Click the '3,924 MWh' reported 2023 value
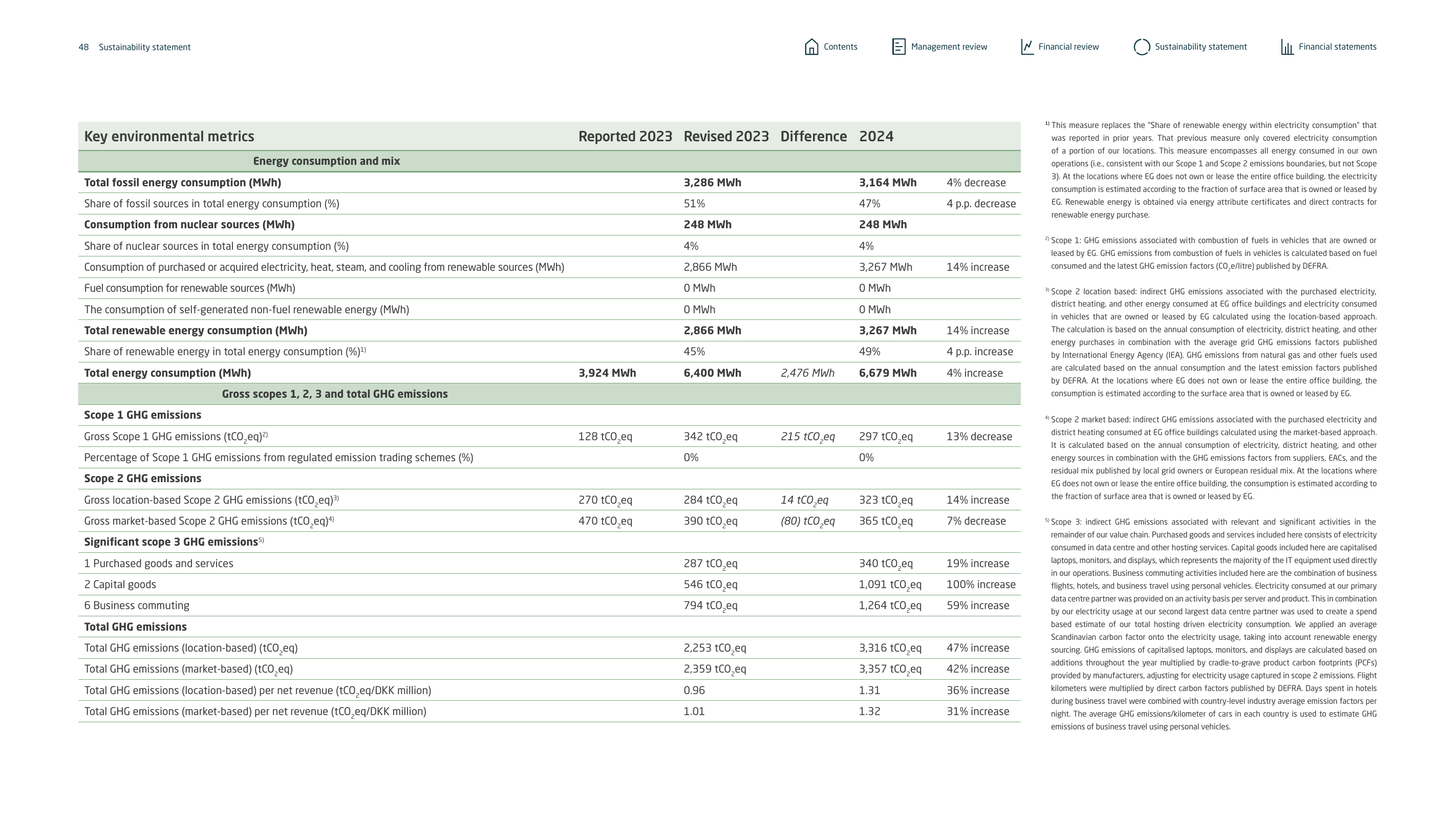This screenshot has height=819, width=1456. click(x=607, y=373)
